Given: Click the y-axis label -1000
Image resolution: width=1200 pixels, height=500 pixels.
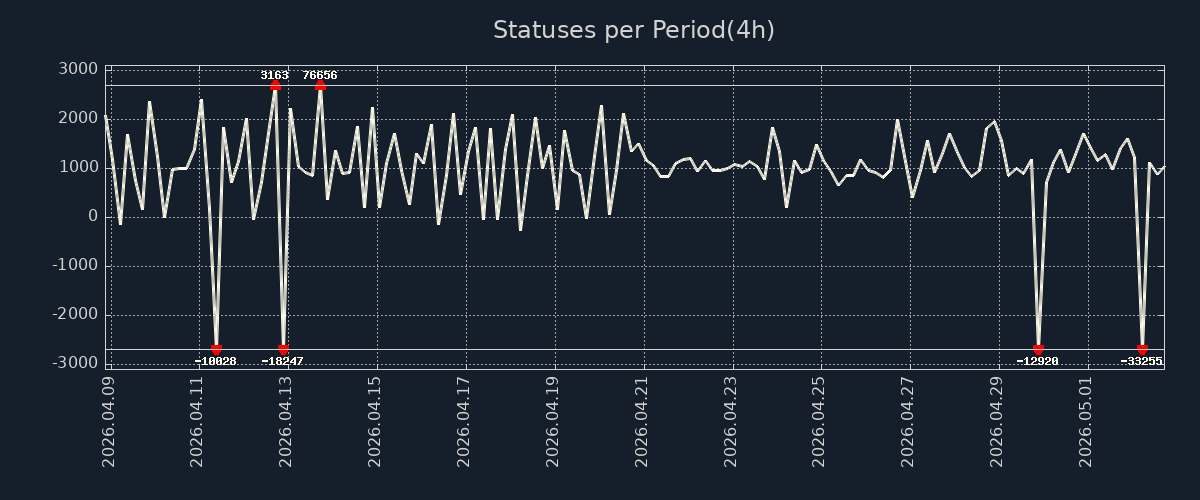Looking at the screenshot, I should (x=73, y=265).
